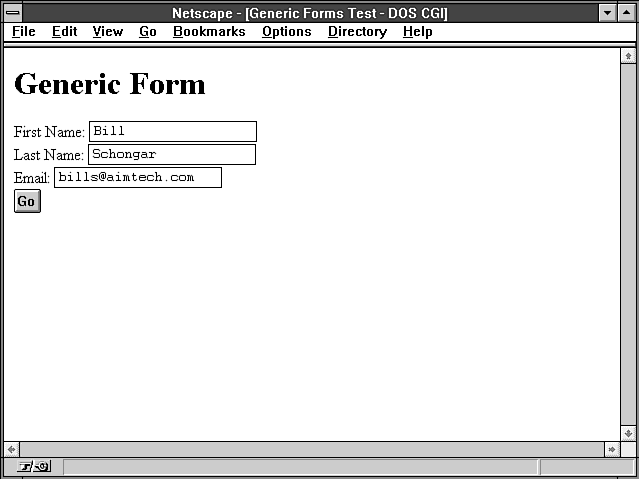
Task: Open the Bookmarks menu
Action: point(209,31)
